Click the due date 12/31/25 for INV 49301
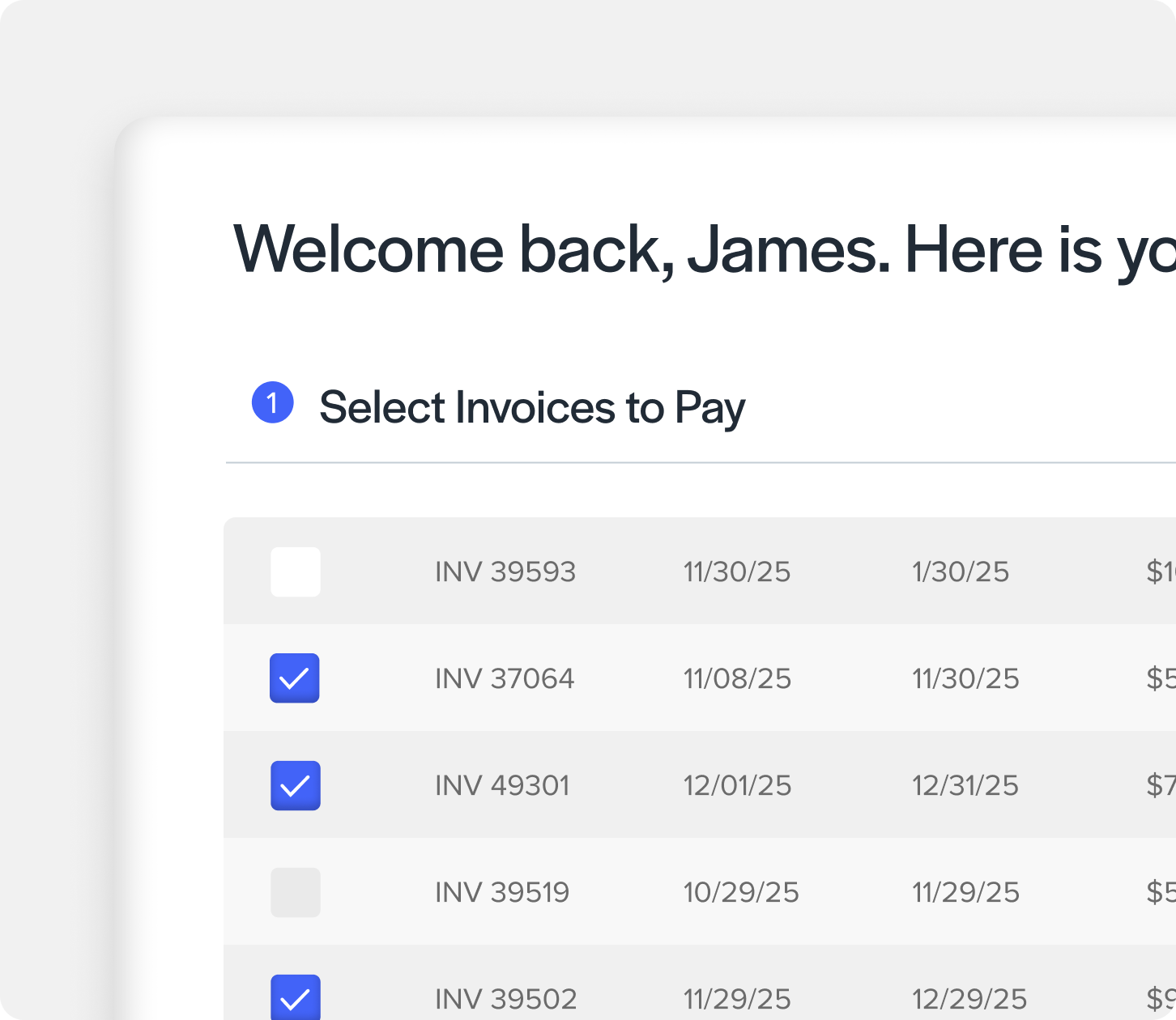 965,785
